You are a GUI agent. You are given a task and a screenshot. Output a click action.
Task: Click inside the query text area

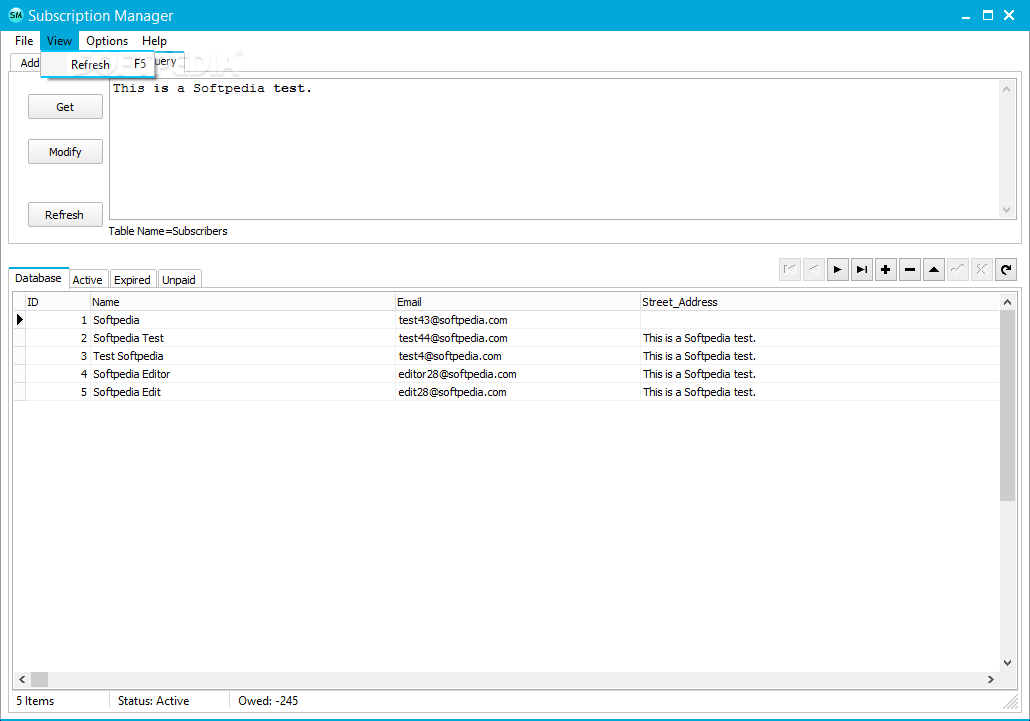click(554, 149)
